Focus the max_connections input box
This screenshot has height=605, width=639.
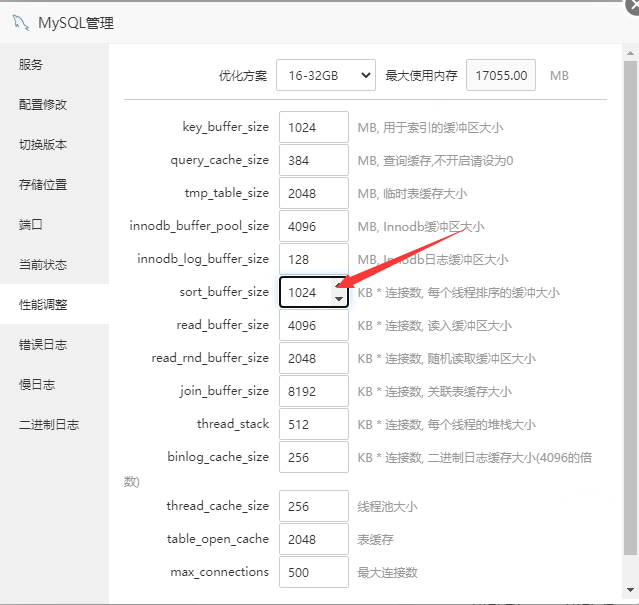313,572
